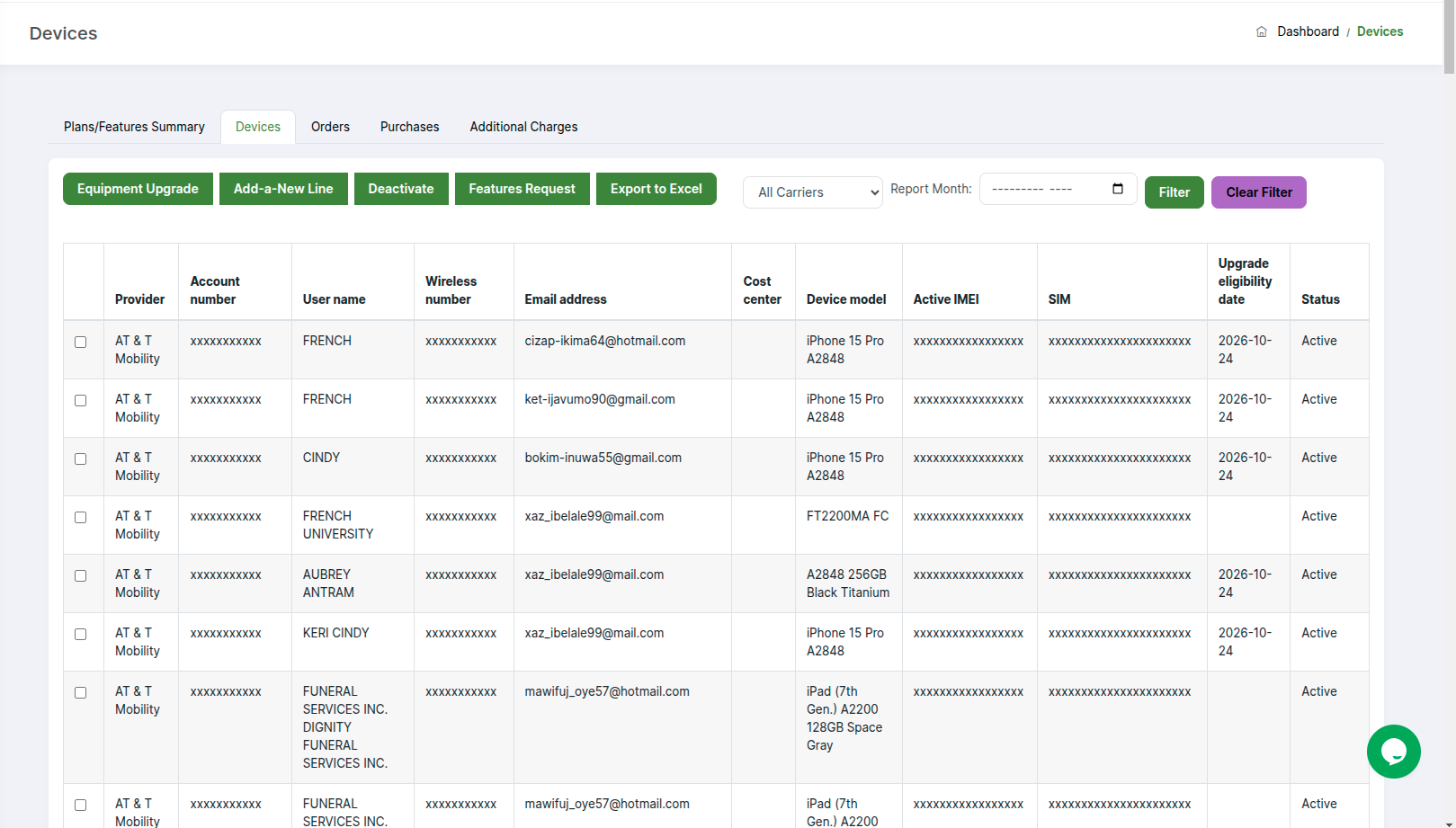Screen dimensions: 1456x828
Task: Open the Plans/Features Summary tab
Action: point(133,126)
